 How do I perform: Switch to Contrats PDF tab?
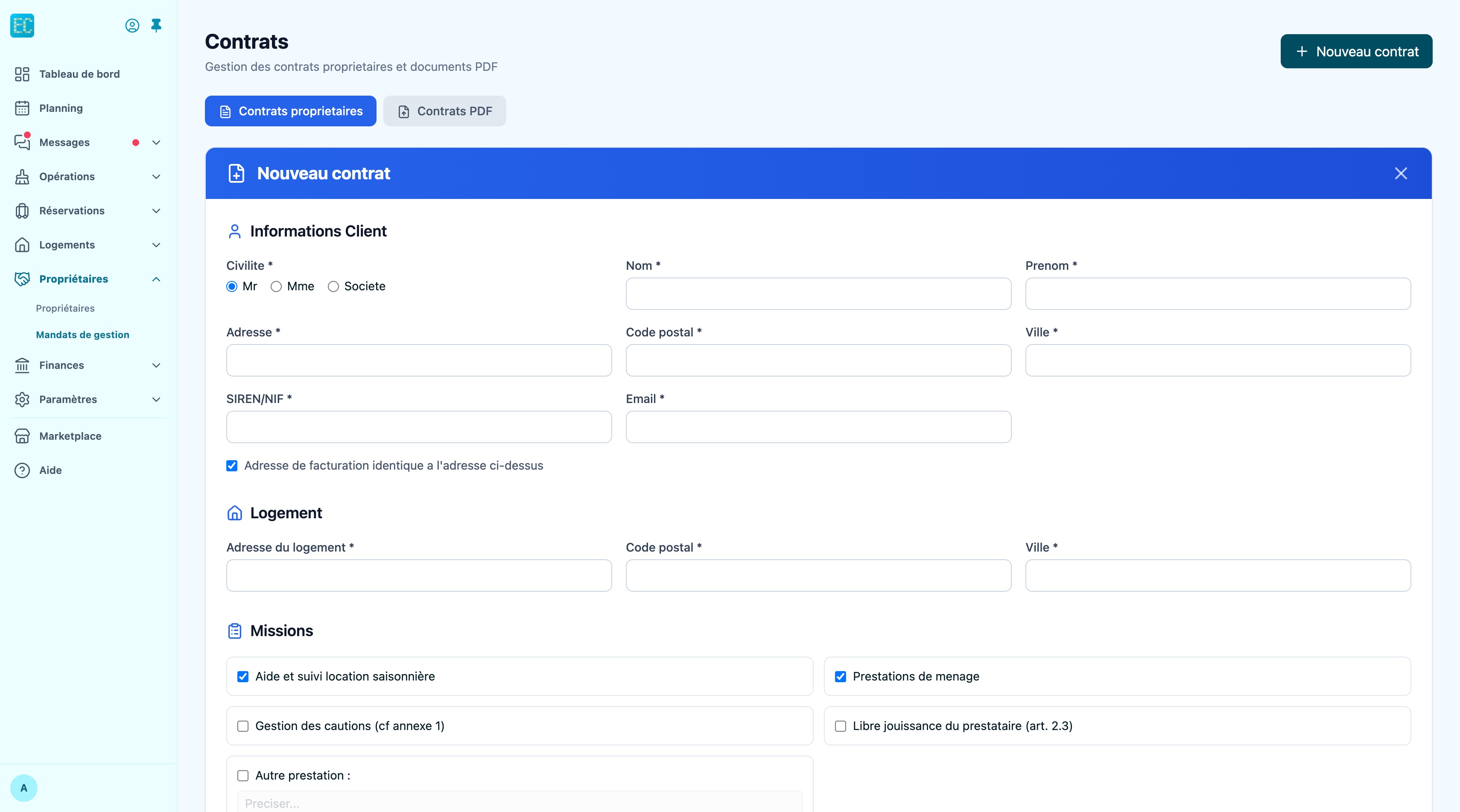[x=445, y=111]
